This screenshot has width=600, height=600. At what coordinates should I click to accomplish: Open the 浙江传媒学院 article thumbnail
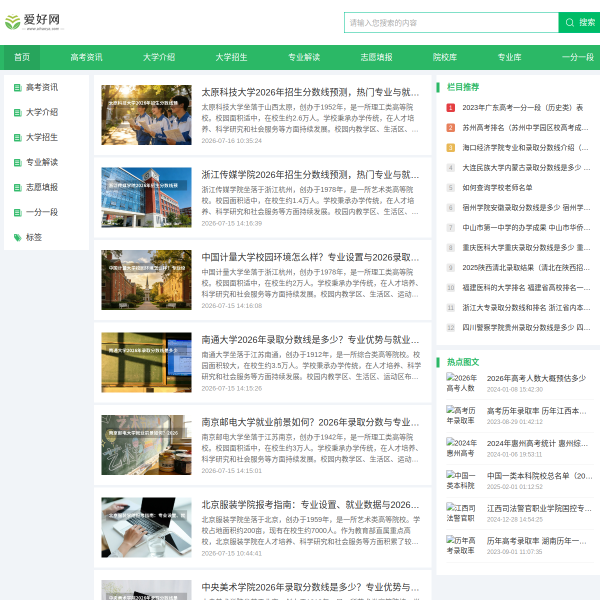[146, 197]
